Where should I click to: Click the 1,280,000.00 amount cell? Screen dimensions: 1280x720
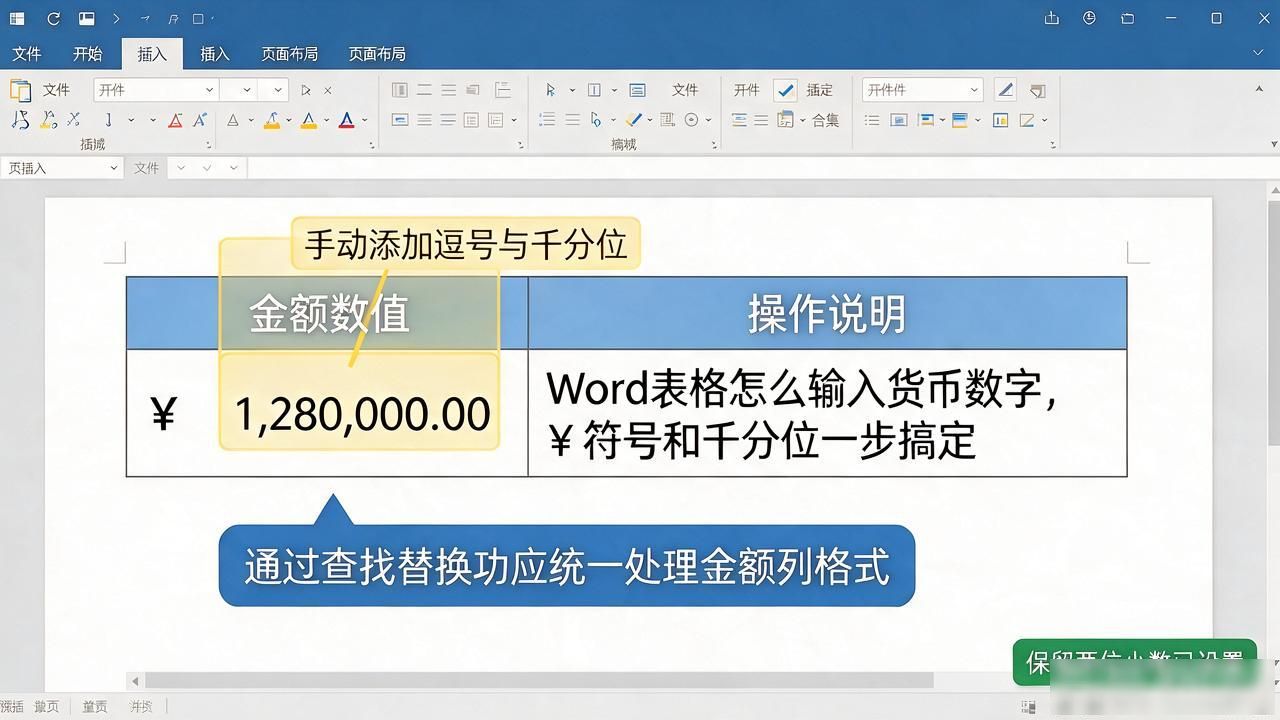pos(362,414)
